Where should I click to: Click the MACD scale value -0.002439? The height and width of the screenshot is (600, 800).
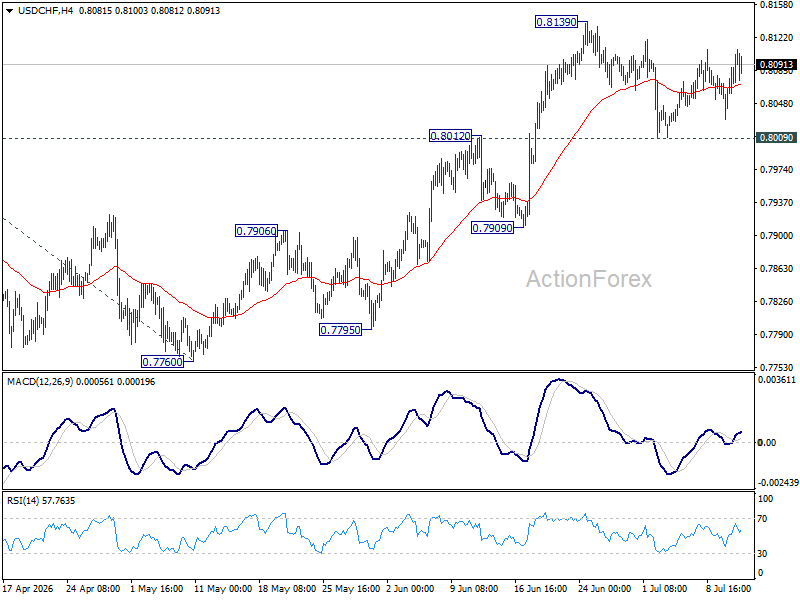point(778,483)
